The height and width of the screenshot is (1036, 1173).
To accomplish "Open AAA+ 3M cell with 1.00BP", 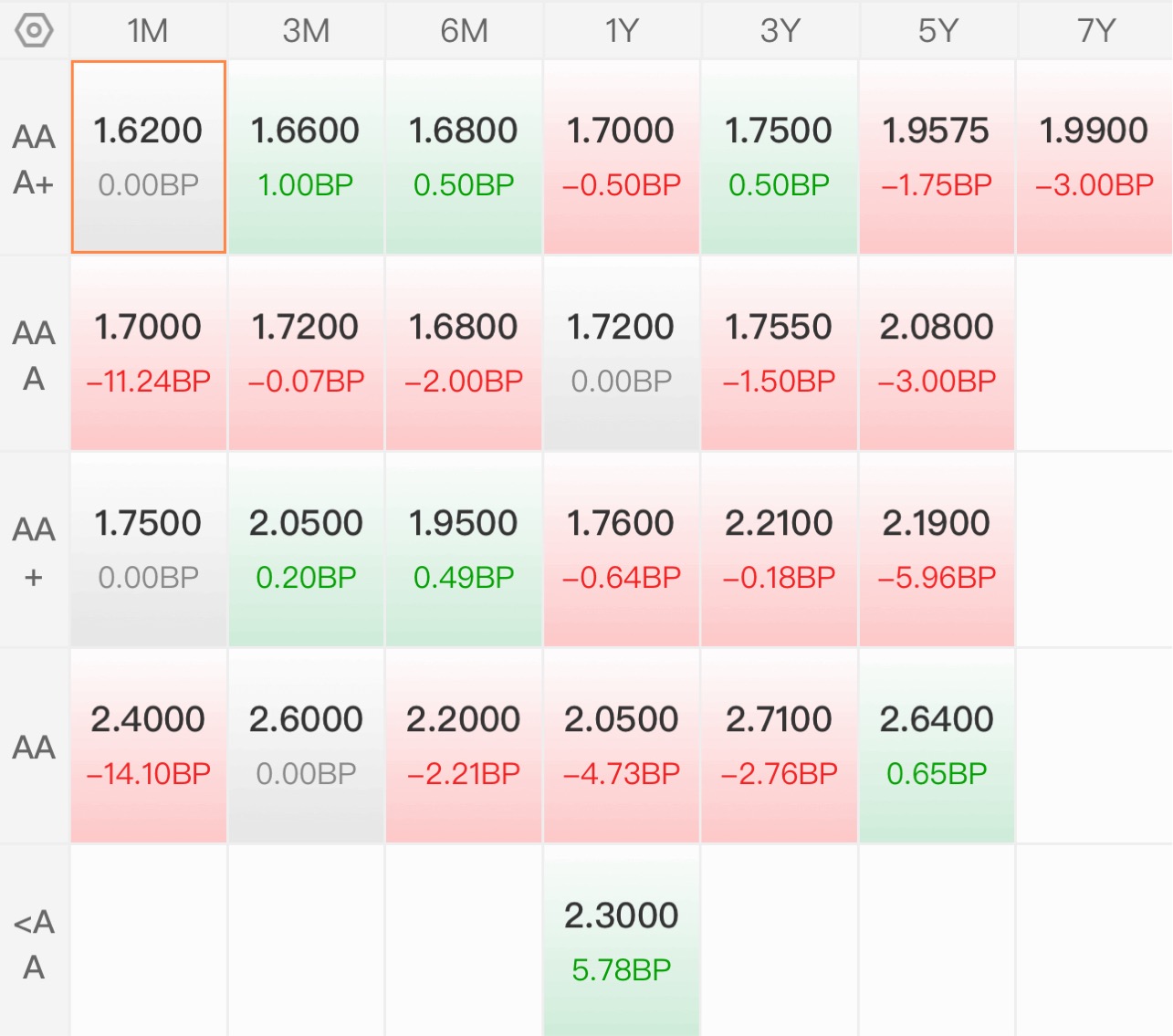I will point(306,157).
